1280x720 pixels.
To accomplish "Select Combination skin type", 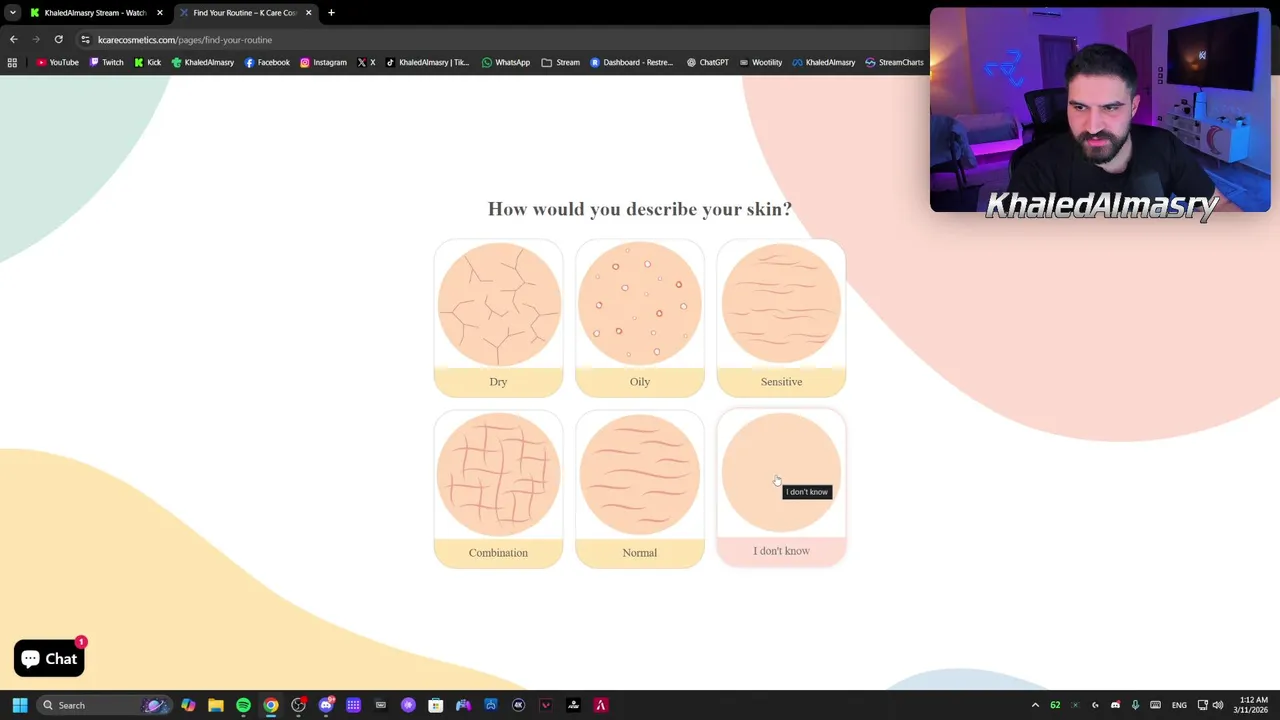I will pos(498,489).
